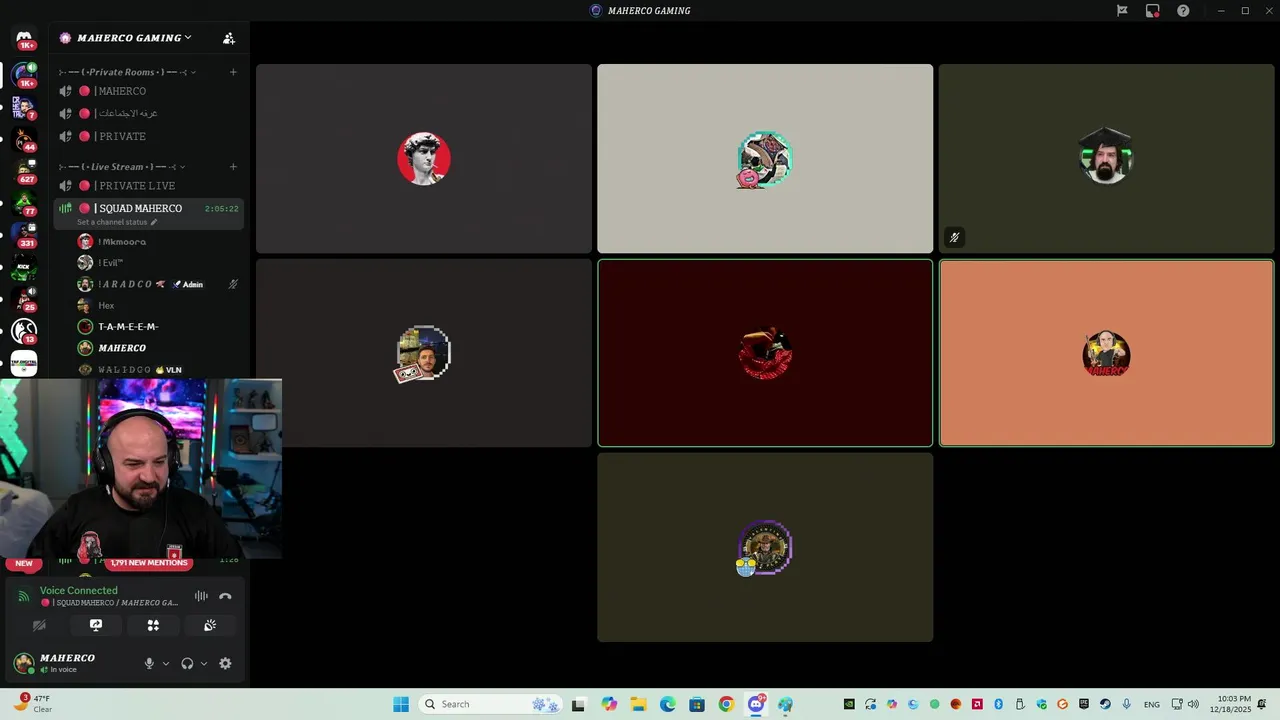Viewport: 1280px width, 720px height.
Task: Focus the bottom olive participant tile
Action: point(765,547)
